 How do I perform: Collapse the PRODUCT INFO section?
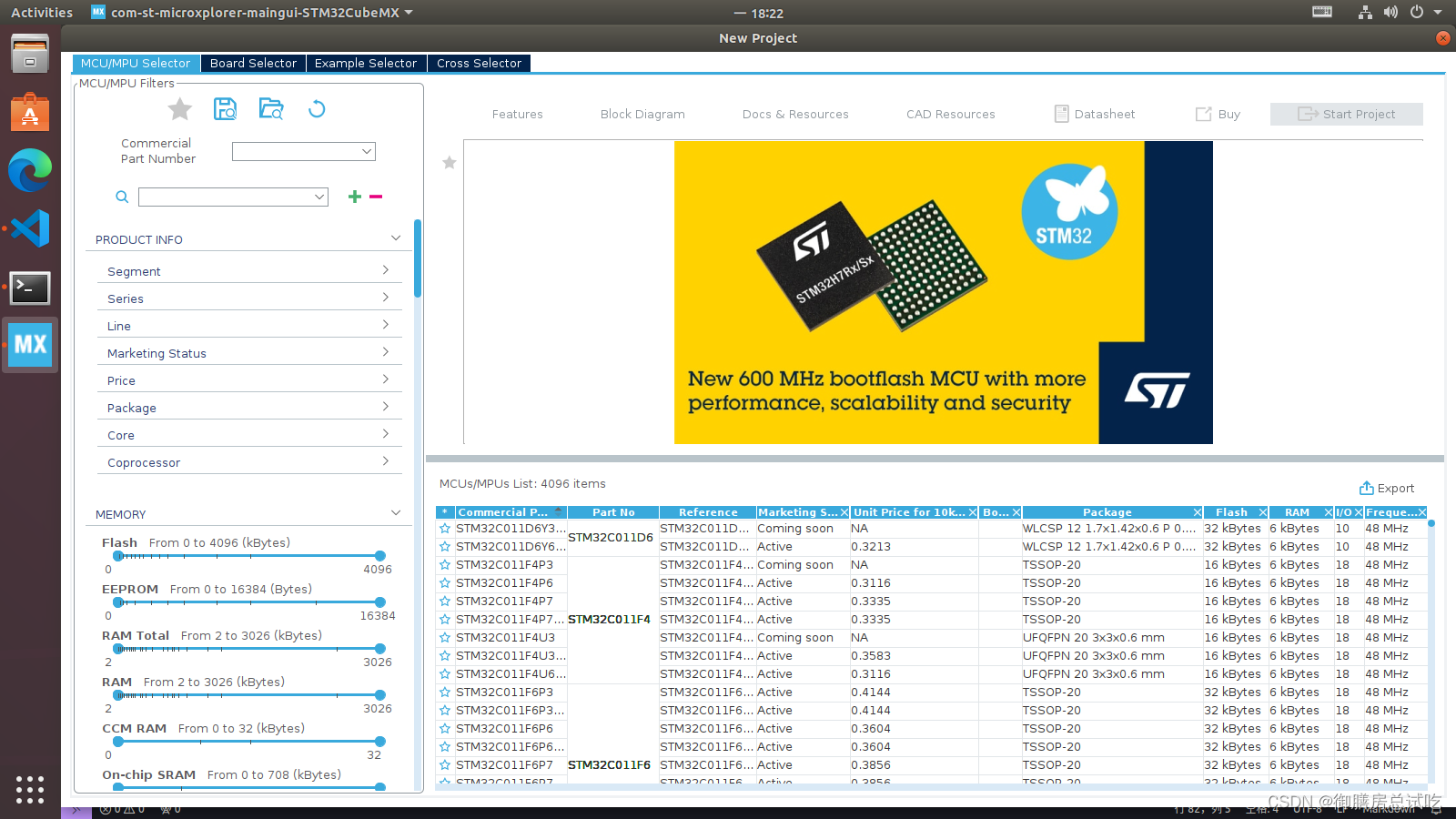[396, 238]
